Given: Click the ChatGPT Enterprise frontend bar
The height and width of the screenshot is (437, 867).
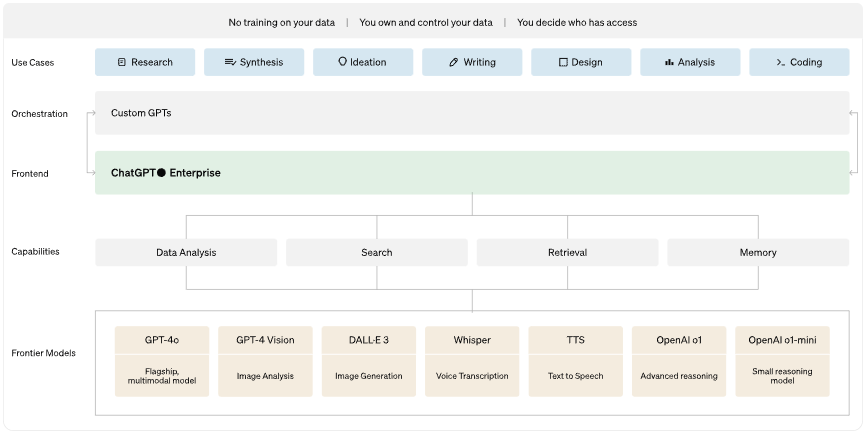Looking at the screenshot, I should [472, 173].
